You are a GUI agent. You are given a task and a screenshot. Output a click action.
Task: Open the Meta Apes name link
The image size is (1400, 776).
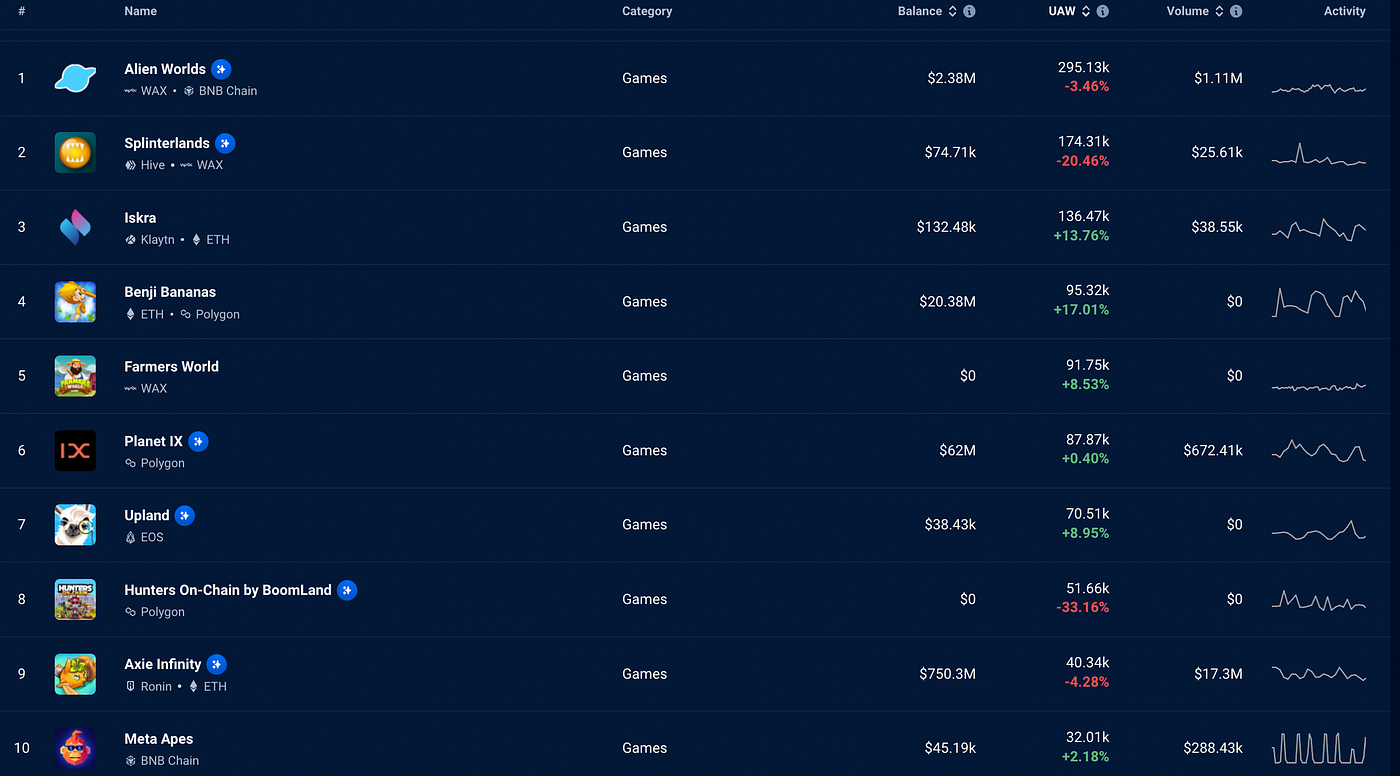click(x=159, y=739)
